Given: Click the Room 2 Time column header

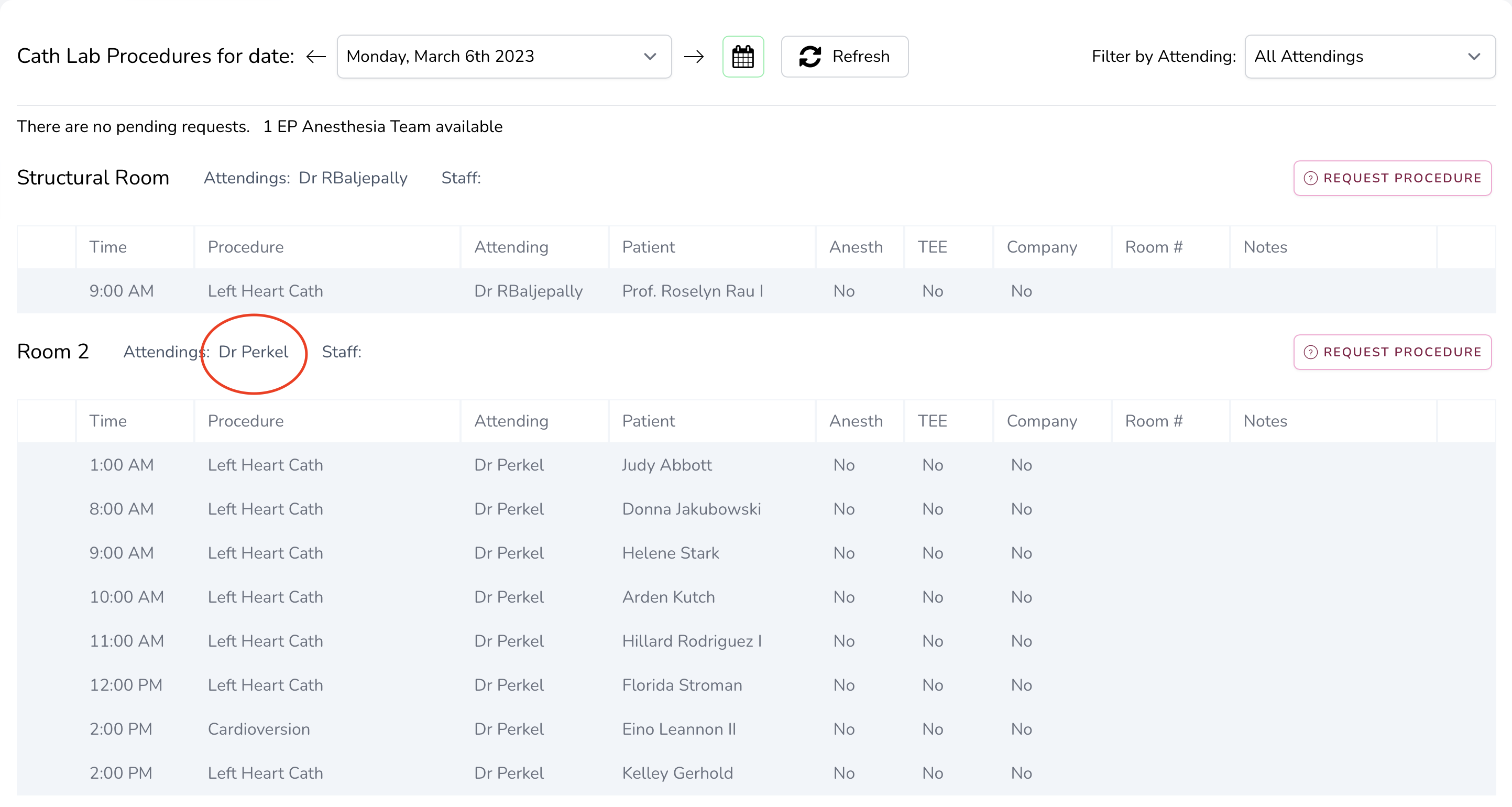Looking at the screenshot, I should point(108,421).
